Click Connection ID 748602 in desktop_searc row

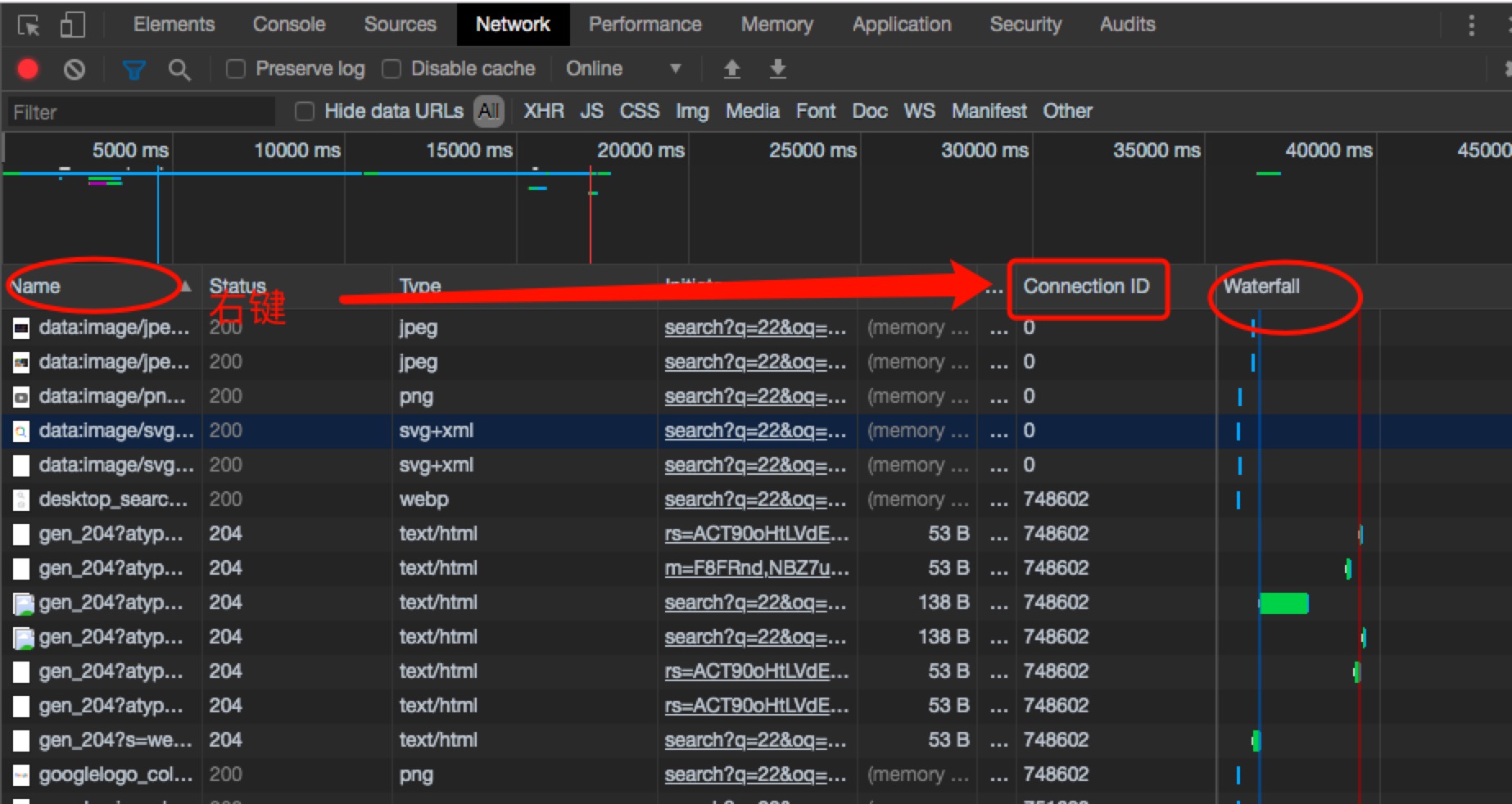click(x=1056, y=499)
